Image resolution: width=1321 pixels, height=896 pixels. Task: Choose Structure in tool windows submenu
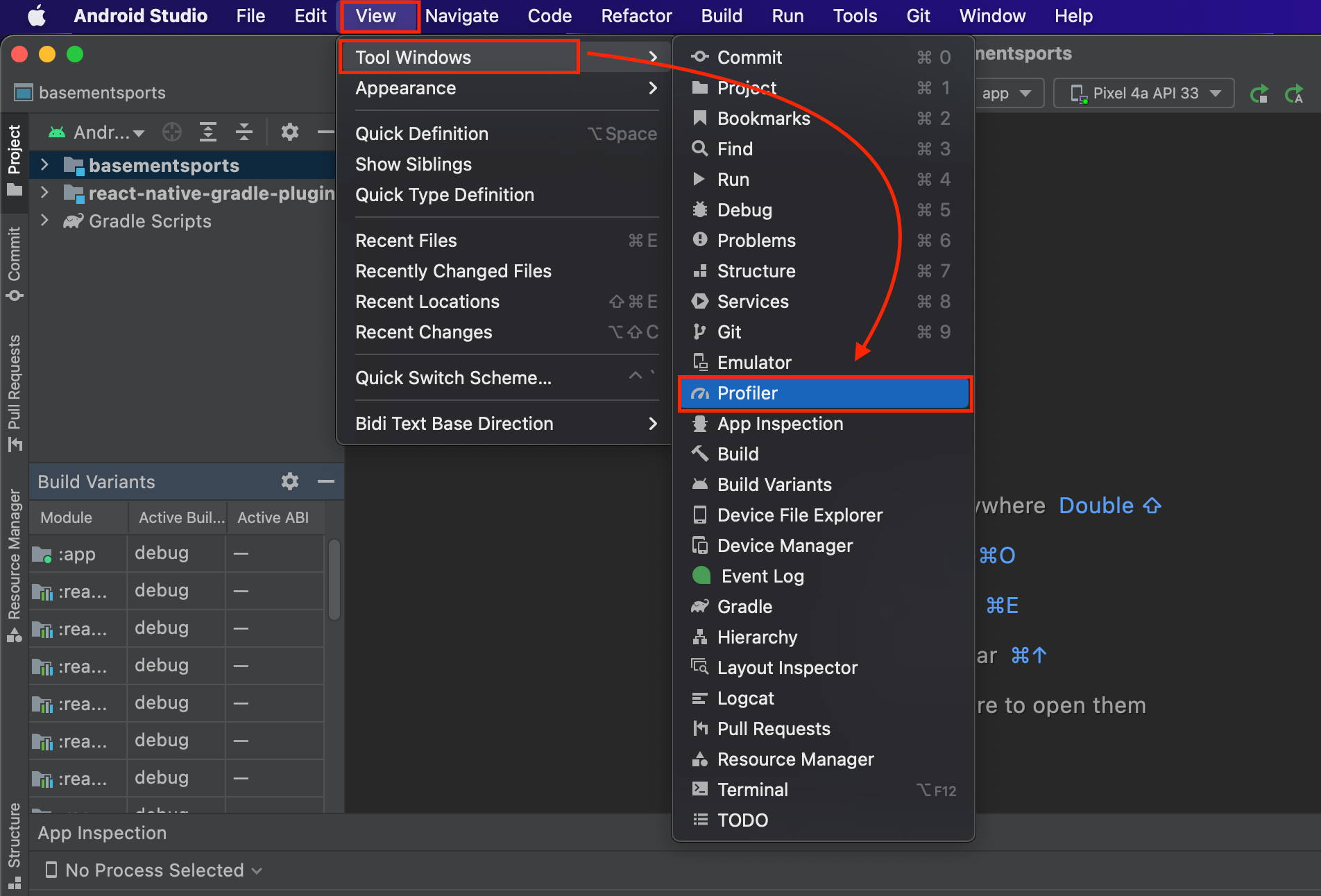[824, 270]
